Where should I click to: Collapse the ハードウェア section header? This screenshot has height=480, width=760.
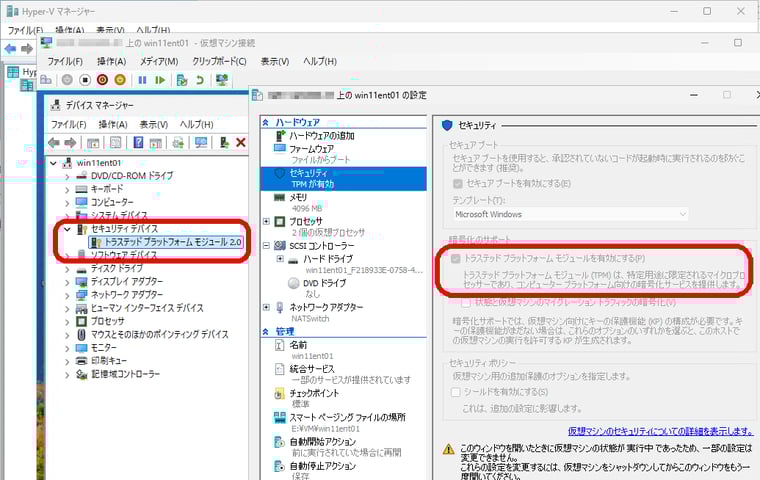266,123
